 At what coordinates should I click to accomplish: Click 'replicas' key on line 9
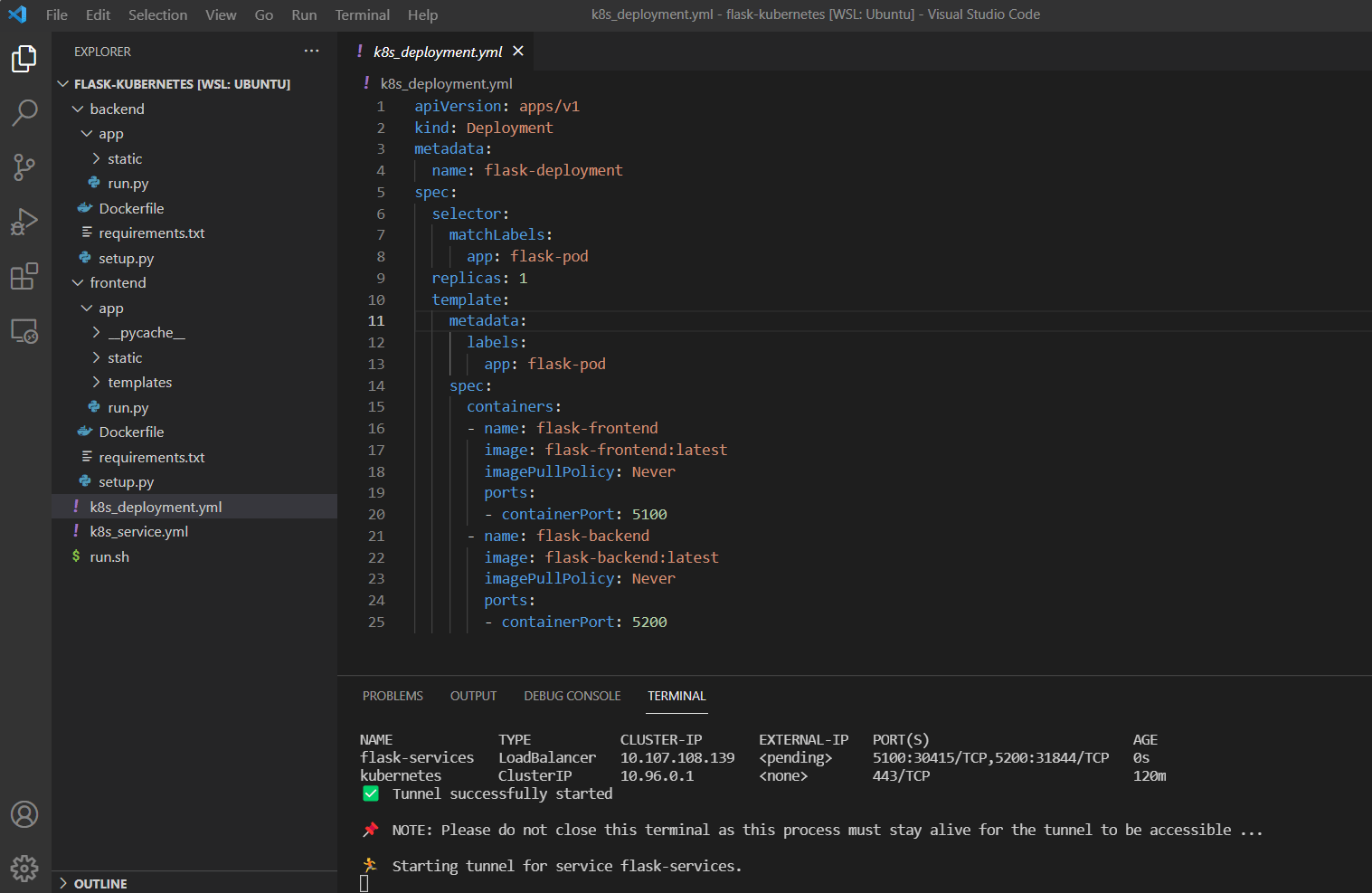(467, 278)
